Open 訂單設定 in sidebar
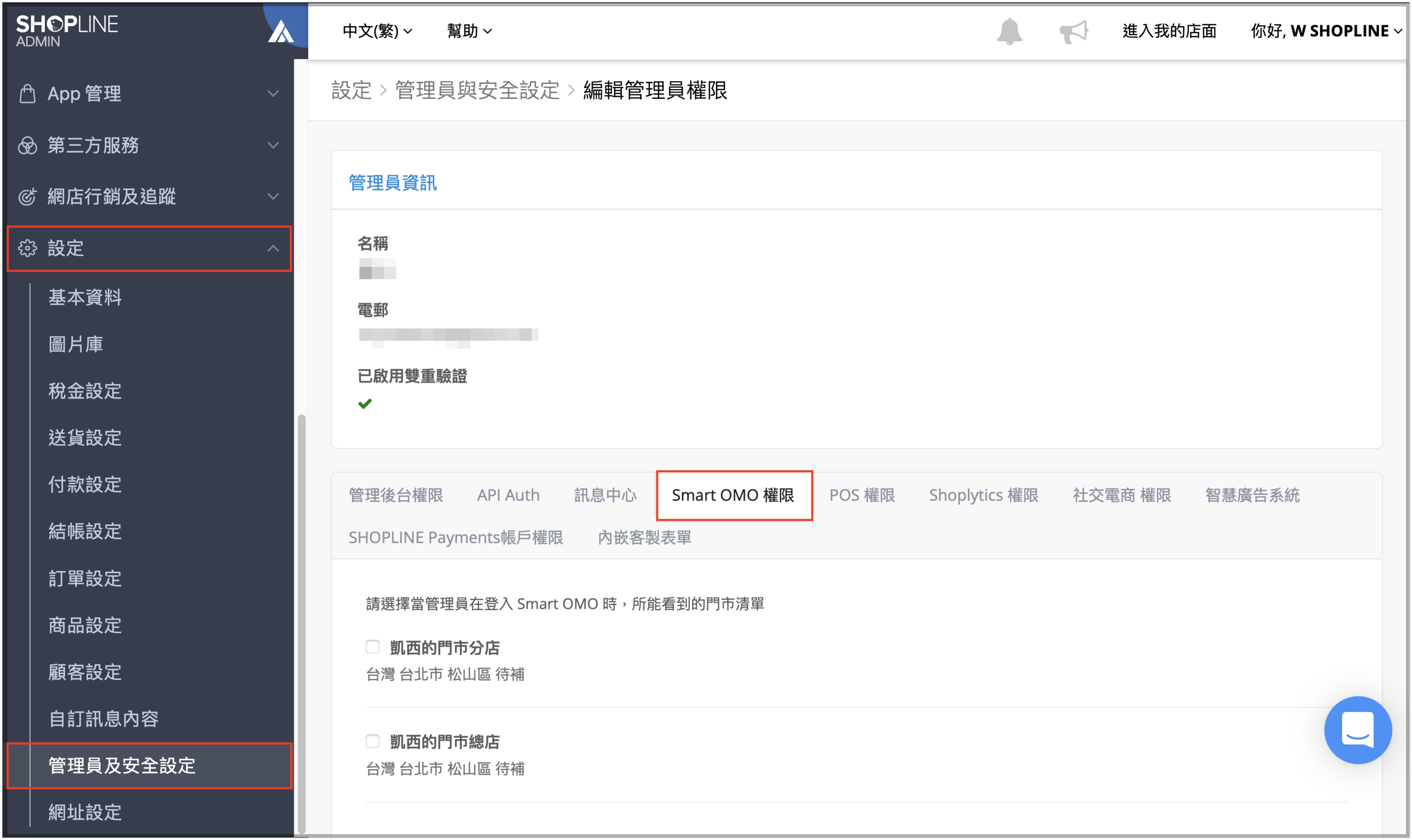 pyautogui.click(x=85, y=579)
